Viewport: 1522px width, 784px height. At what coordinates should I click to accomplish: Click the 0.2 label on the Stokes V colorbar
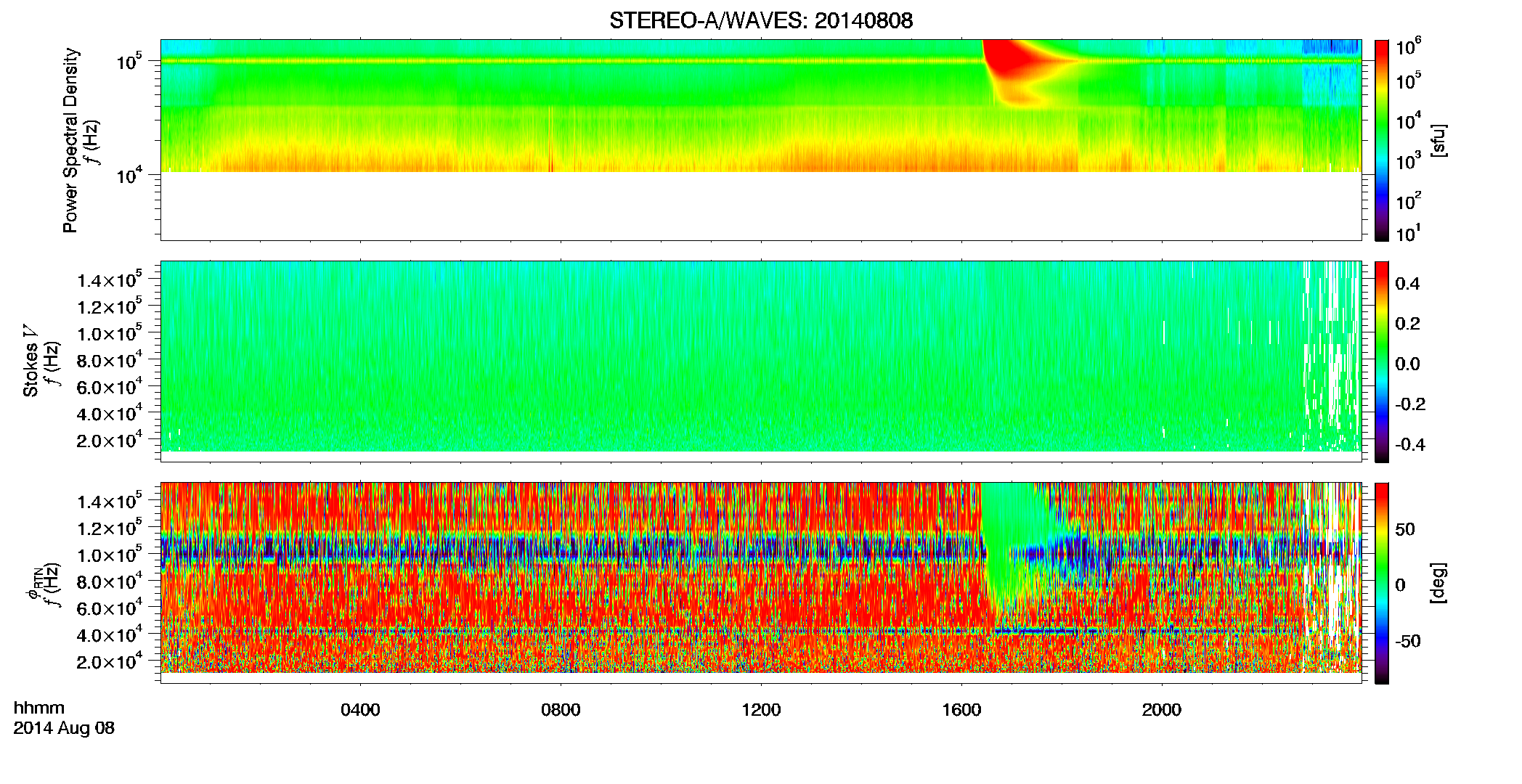1407,324
